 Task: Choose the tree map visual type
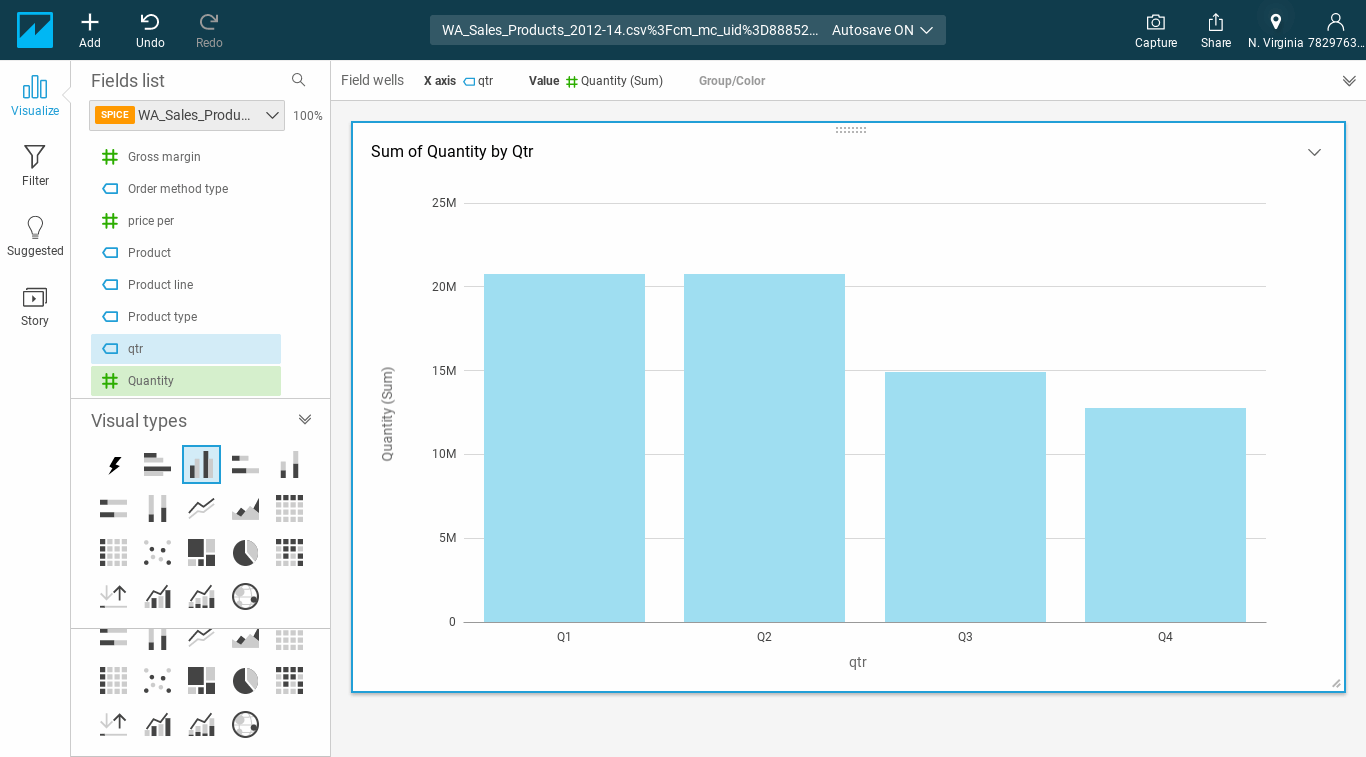tap(201, 552)
